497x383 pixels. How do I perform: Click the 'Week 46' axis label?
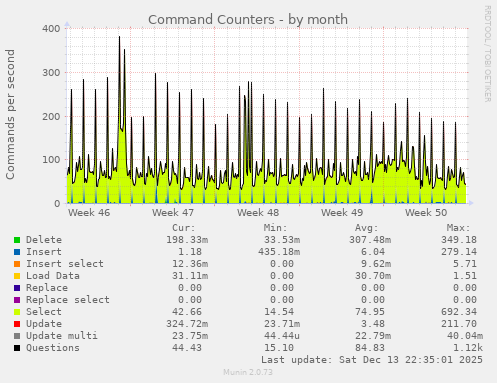pos(89,212)
